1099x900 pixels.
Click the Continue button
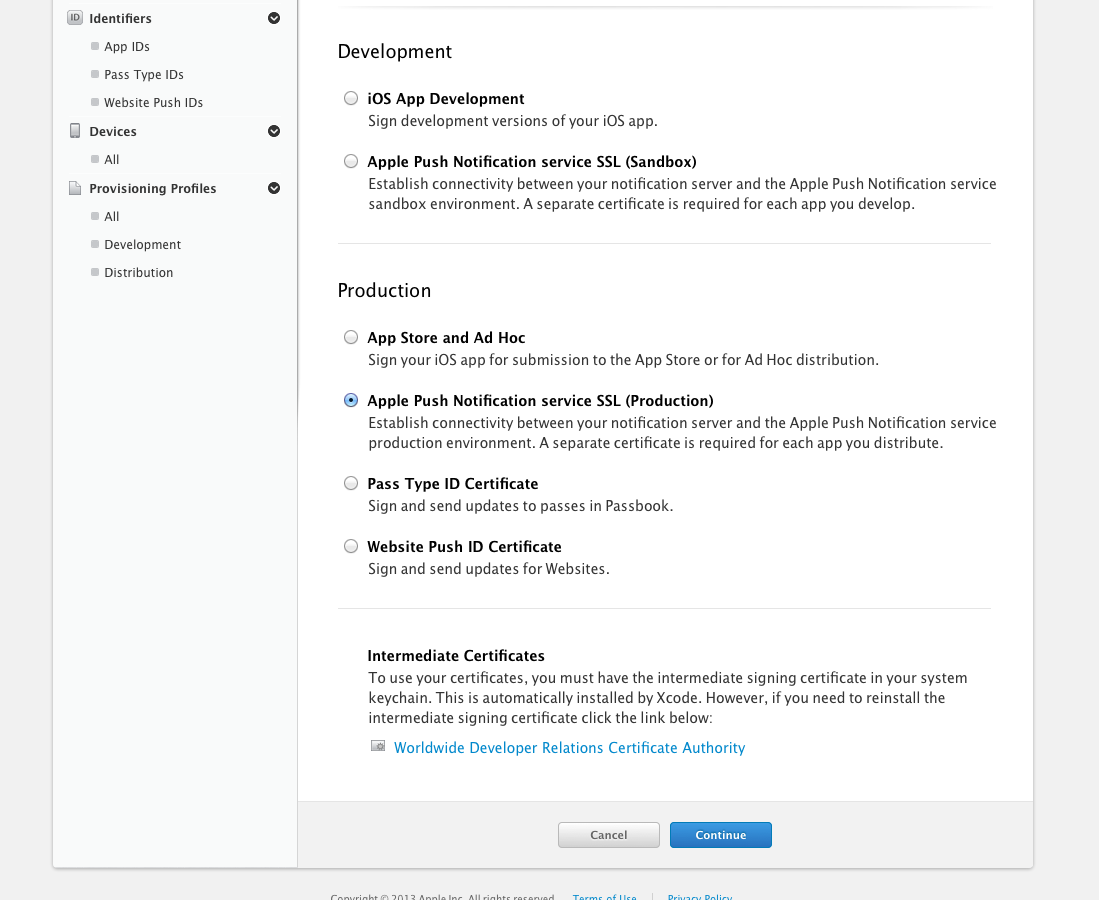click(721, 835)
